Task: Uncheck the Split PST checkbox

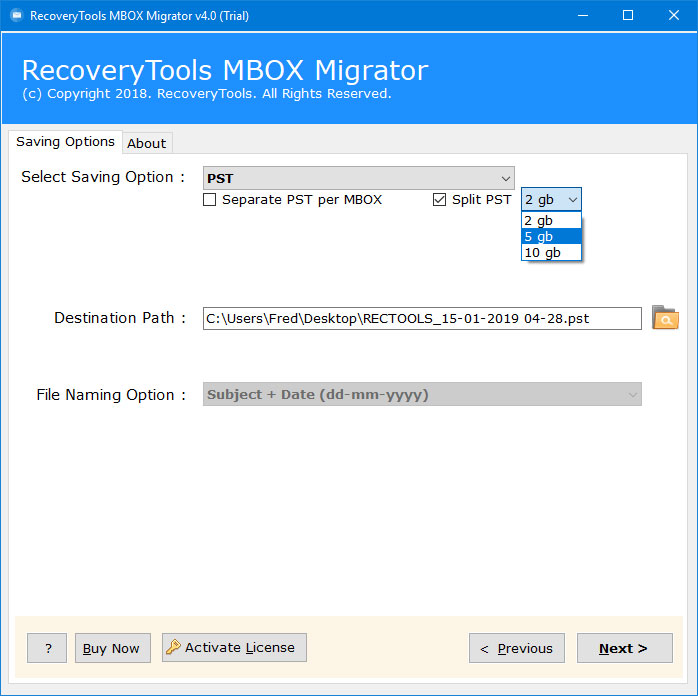Action: (439, 199)
